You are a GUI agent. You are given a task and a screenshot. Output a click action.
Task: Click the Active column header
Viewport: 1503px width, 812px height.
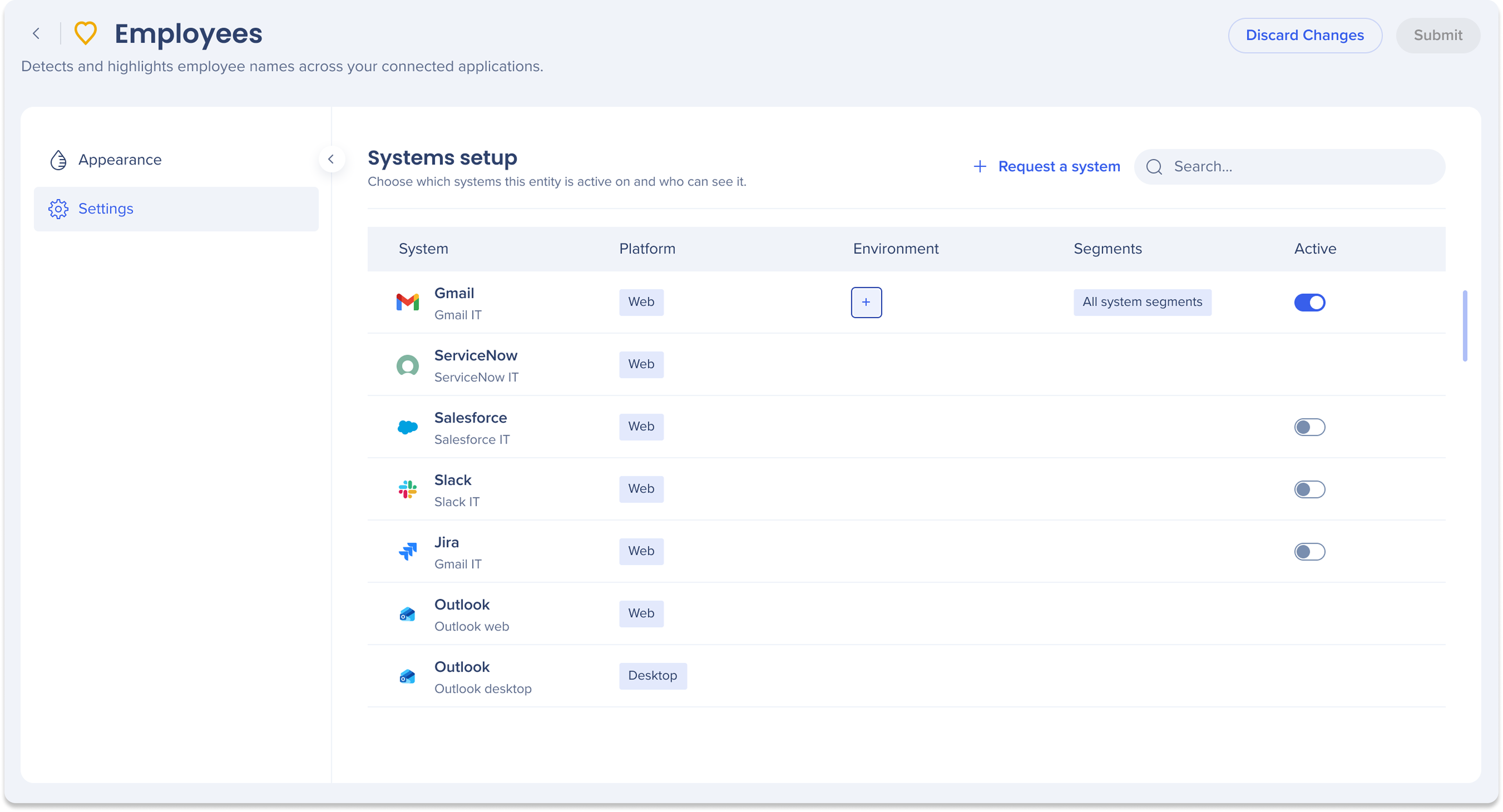pyautogui.click(x=1315, y=249)
